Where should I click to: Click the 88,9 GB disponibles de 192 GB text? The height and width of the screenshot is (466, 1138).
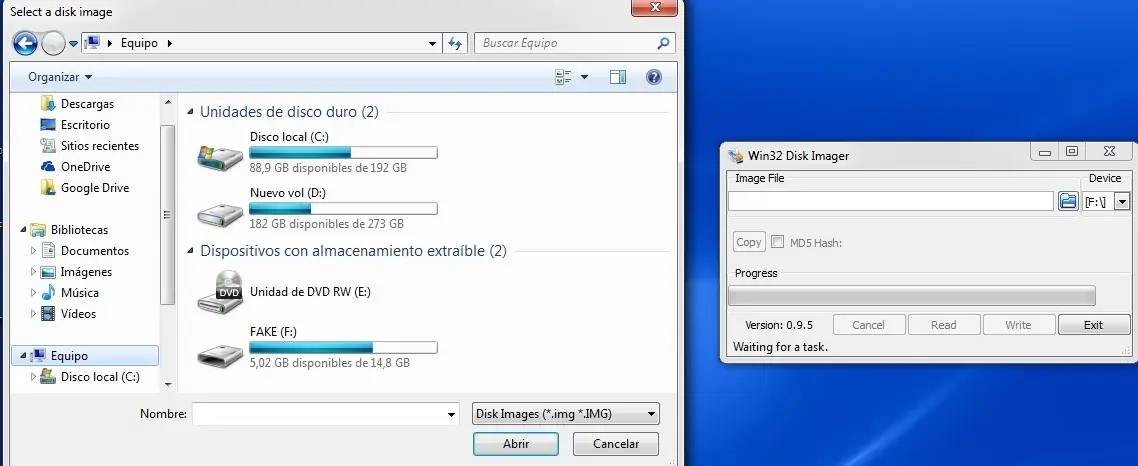(328, 168)
